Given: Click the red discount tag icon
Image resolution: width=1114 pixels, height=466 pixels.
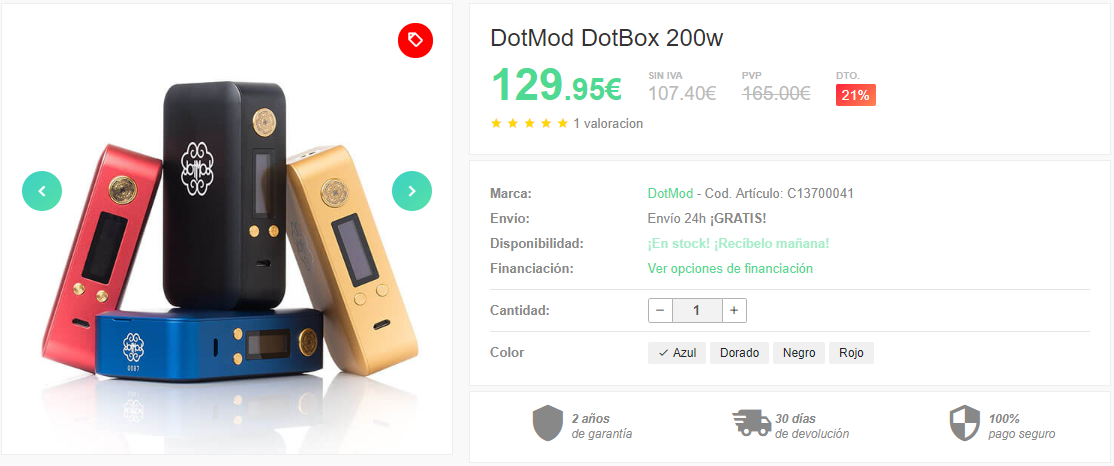Looking at the screenshot, I should click(416, 40).
